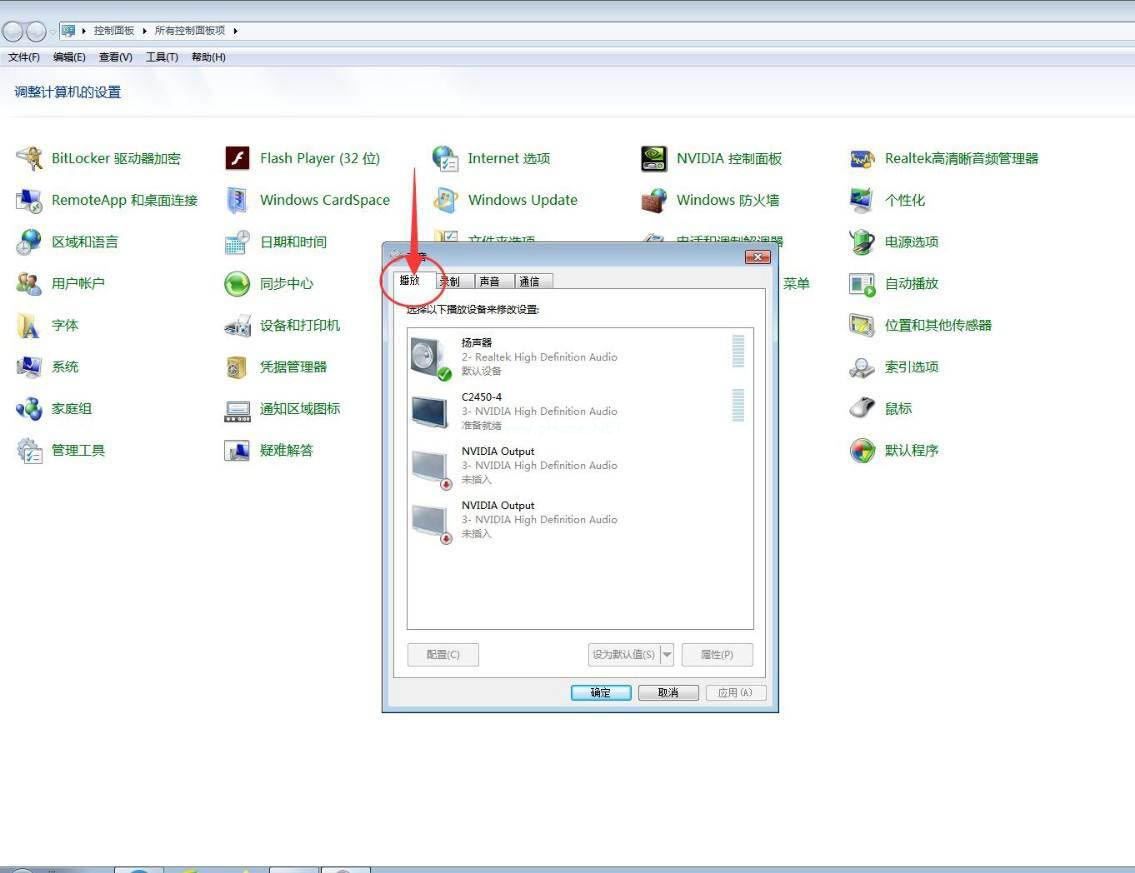
Task: Click the 属性(P) button
Action: [x=717, y=654]
